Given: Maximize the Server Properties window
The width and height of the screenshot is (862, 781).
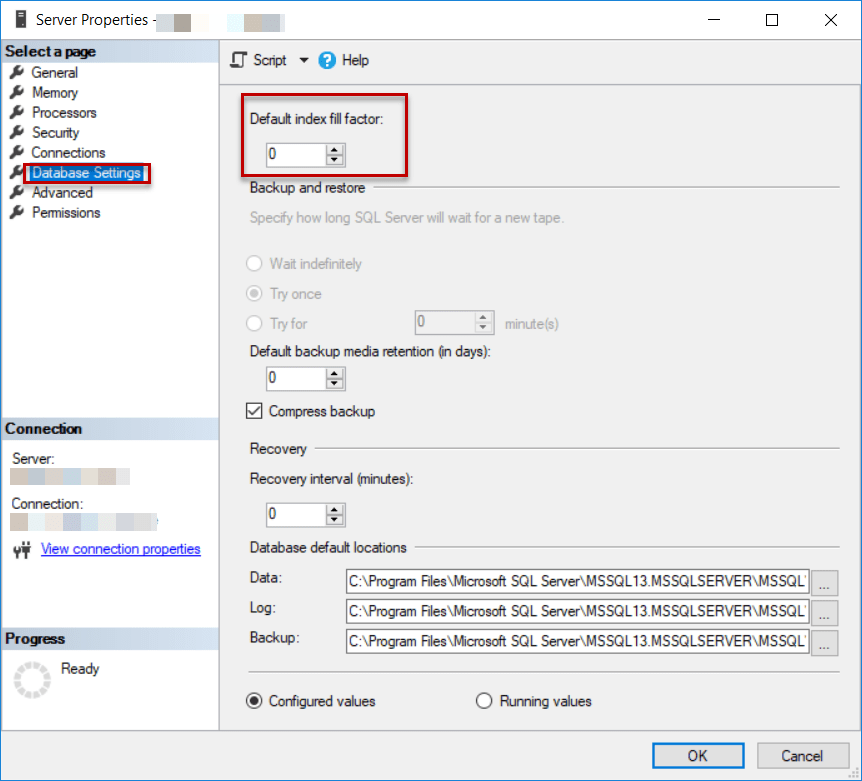Looking at the screenshot, I should click(x=772, y=20).
